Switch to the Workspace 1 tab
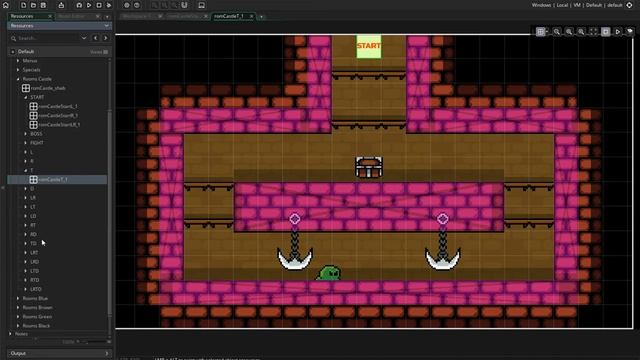 tap(138, 16)
